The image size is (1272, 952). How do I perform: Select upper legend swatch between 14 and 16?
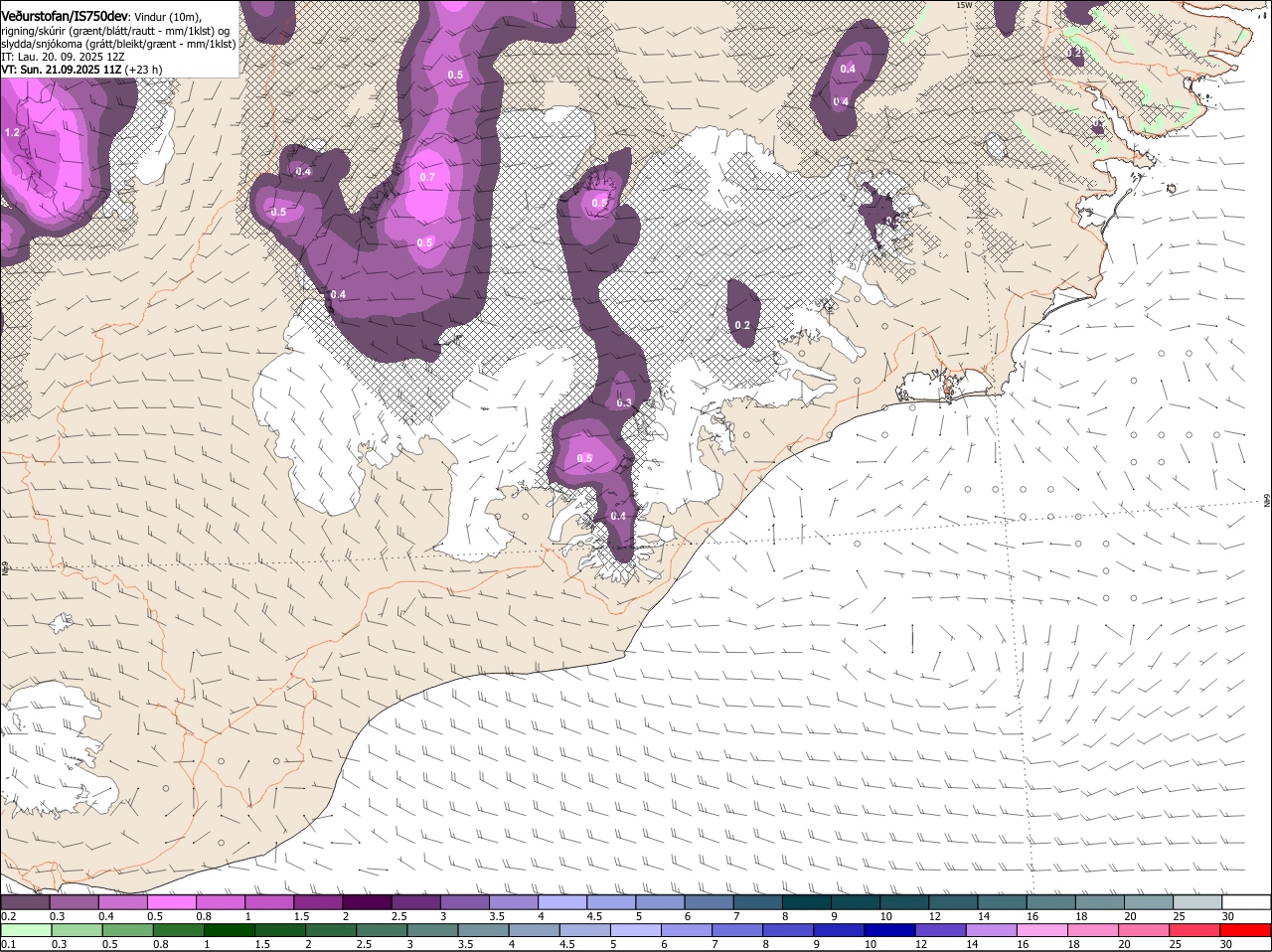click(1002, 902)
